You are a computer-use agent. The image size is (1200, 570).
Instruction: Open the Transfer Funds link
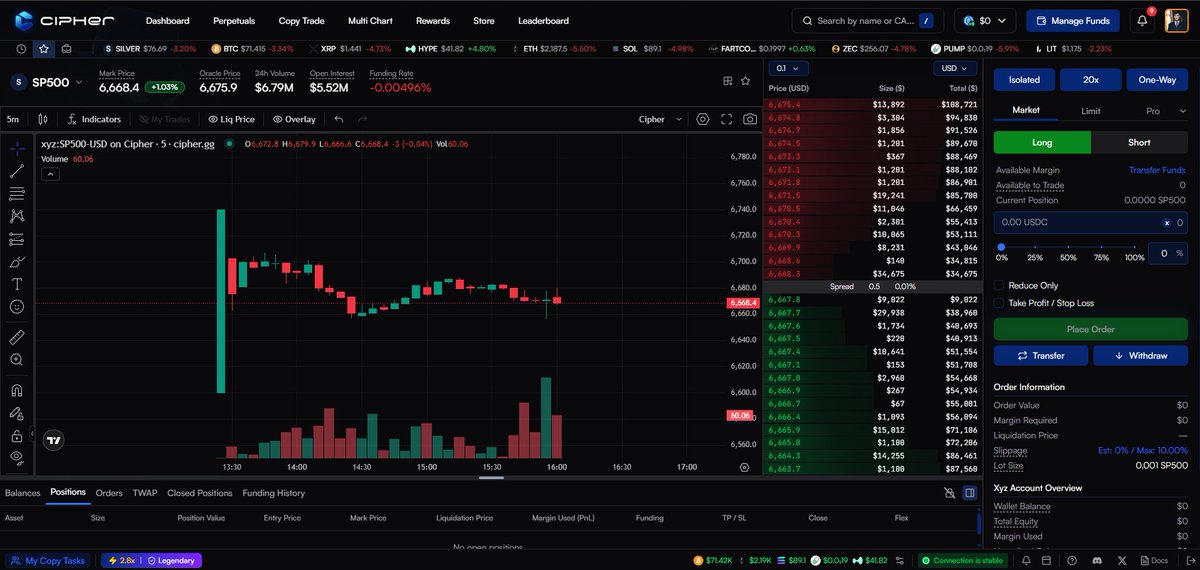pos(1157,170)
